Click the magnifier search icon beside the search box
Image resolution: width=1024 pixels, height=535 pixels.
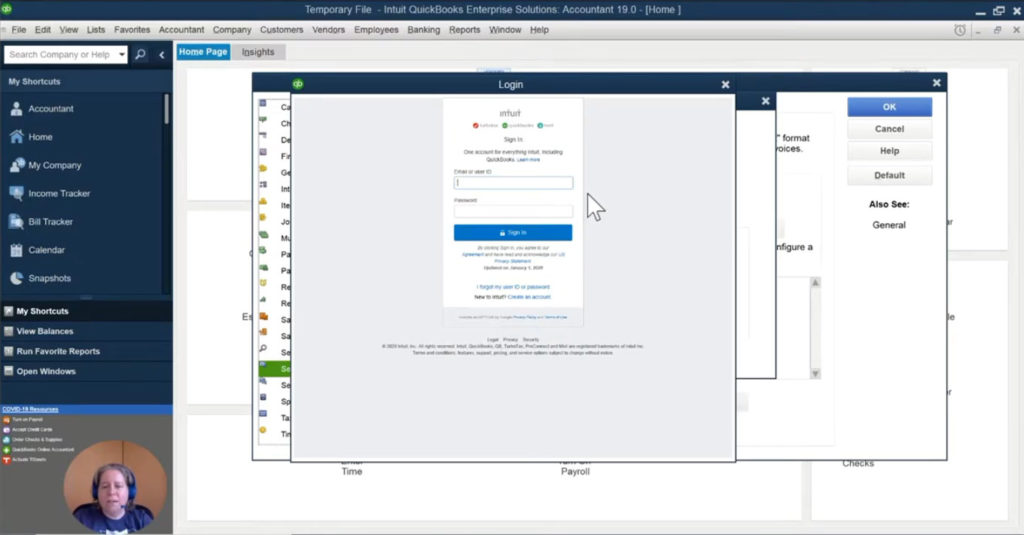140,54
